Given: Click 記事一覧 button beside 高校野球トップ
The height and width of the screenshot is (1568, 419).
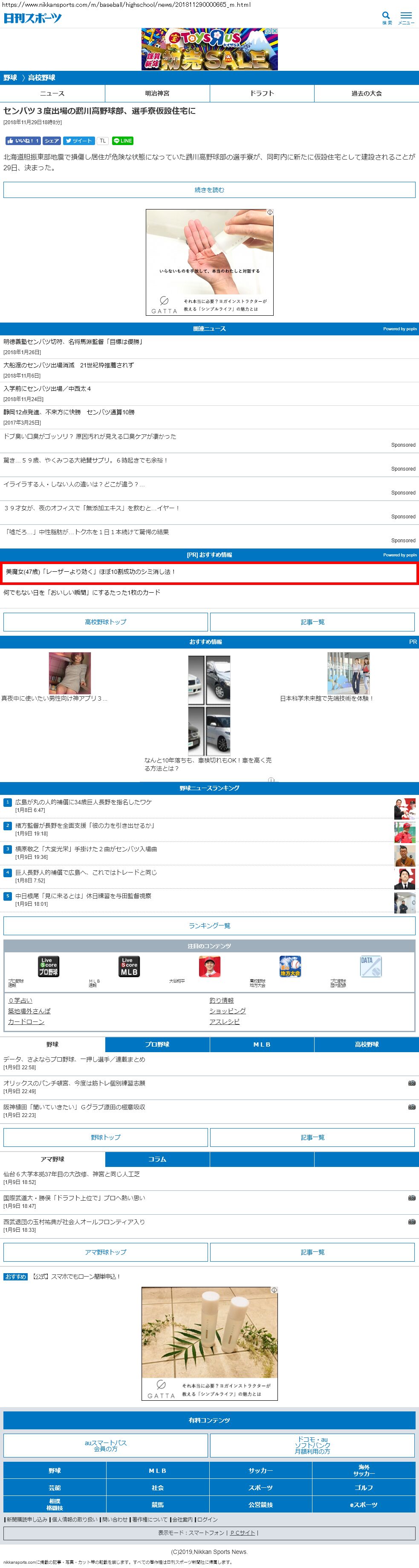Looking at the screenshot, I should pyautogui.click(x=312, y=622).
